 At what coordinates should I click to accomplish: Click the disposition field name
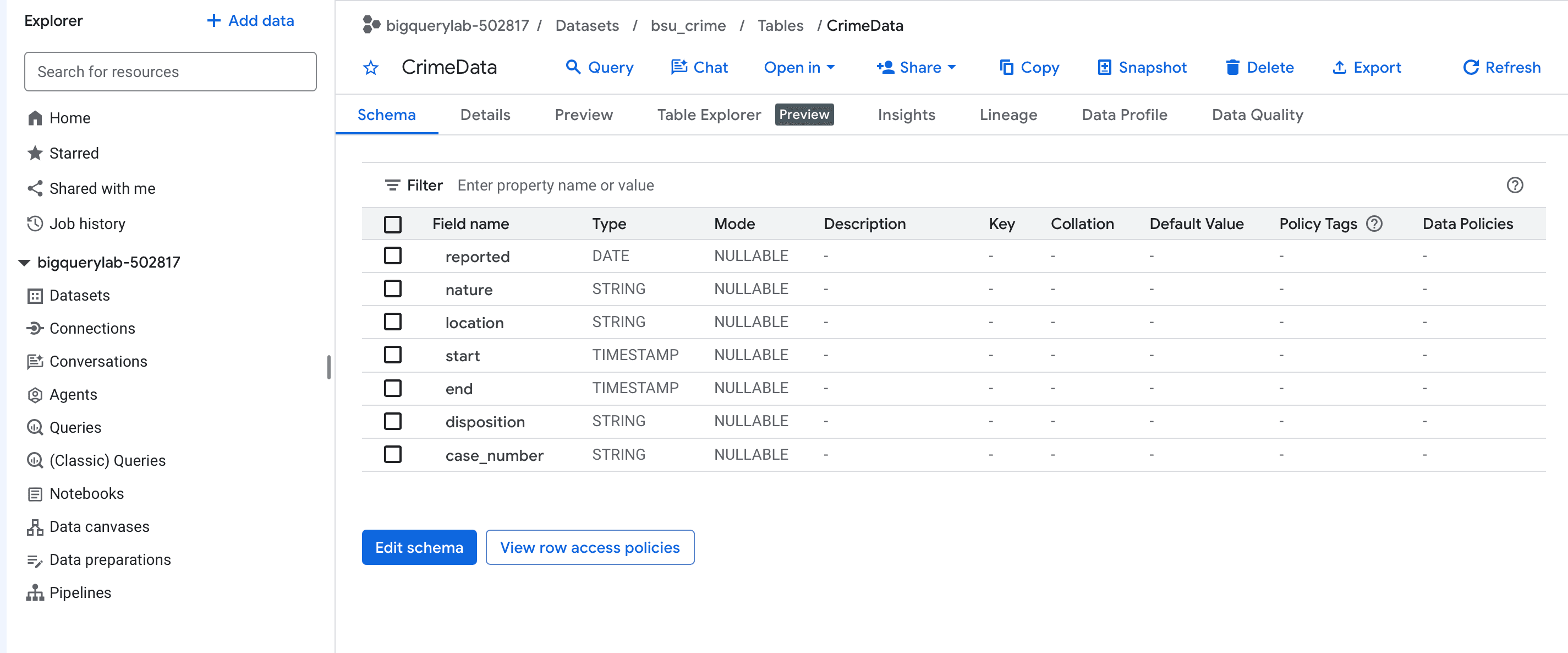(485, 422)
